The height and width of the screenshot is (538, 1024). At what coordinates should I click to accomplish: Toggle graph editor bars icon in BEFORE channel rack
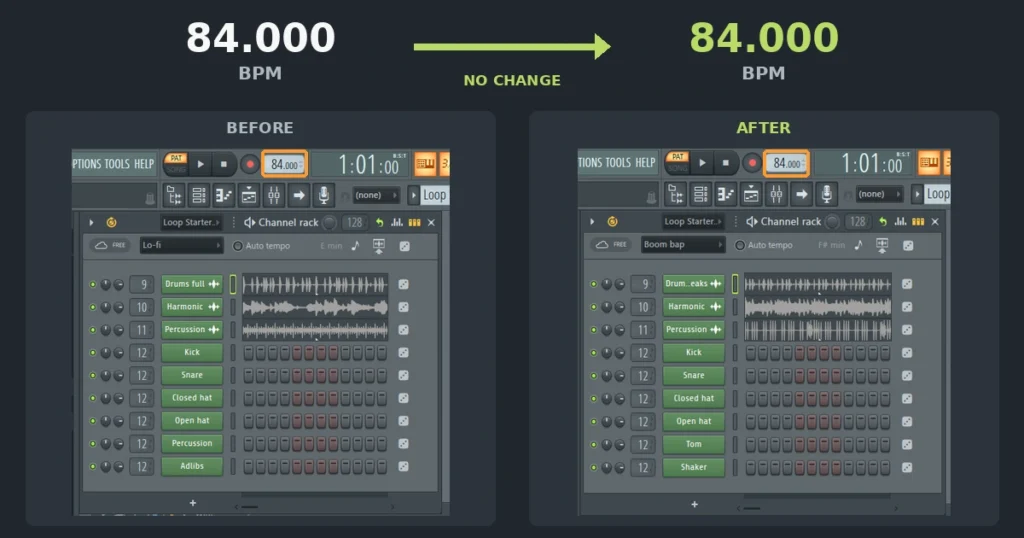[396, 223]
